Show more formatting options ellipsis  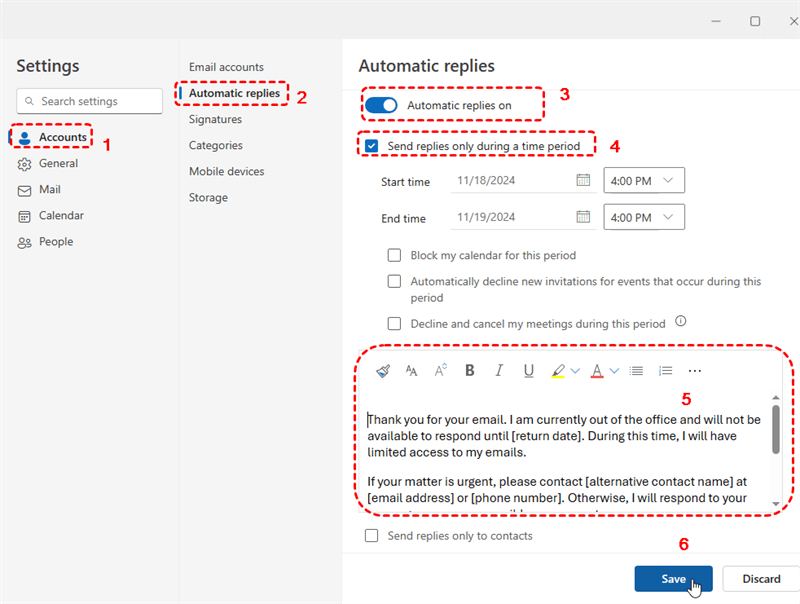tap(695, 371)
